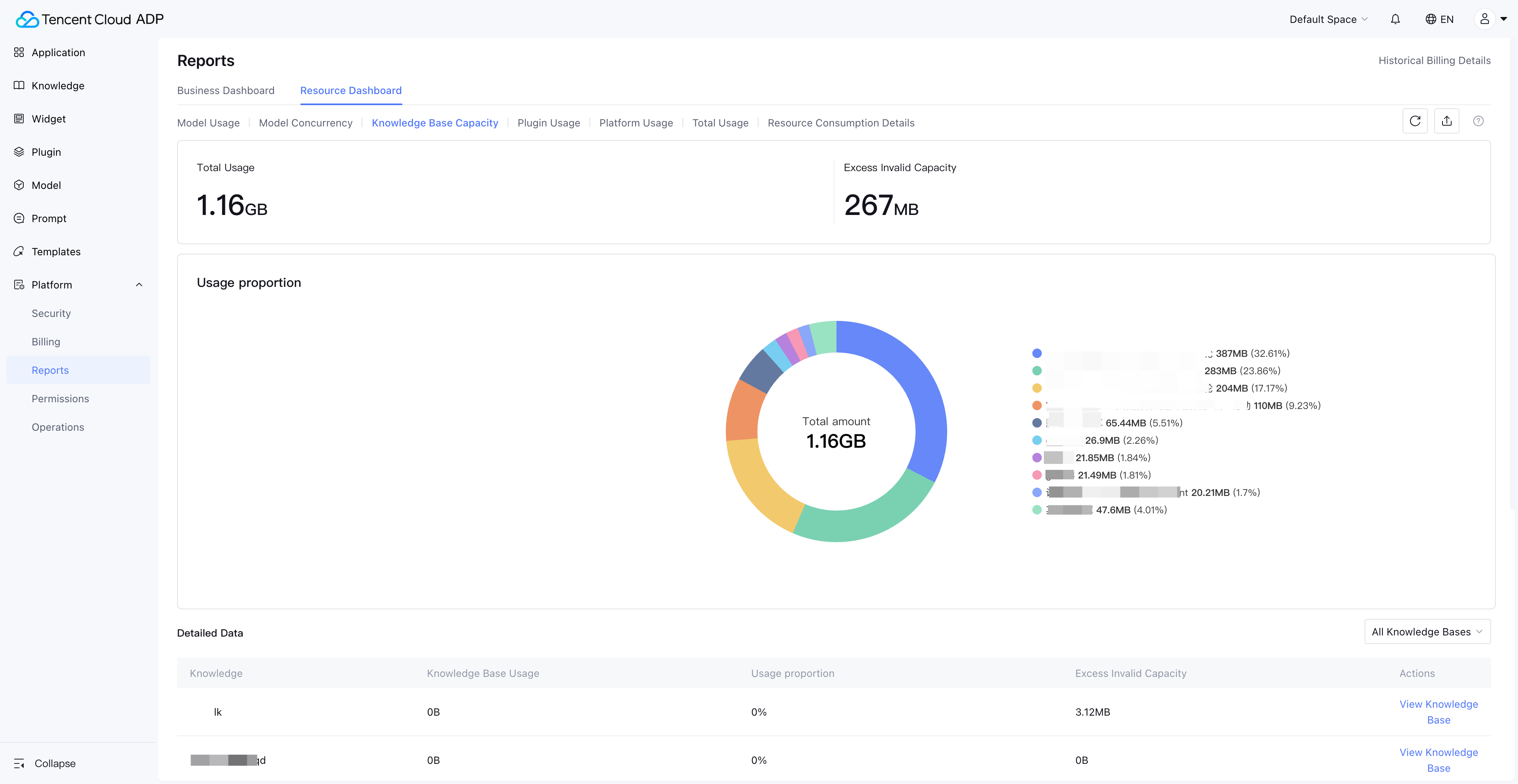
Task: Click the 387MB blue legend dot
Action: (1037, 353)
